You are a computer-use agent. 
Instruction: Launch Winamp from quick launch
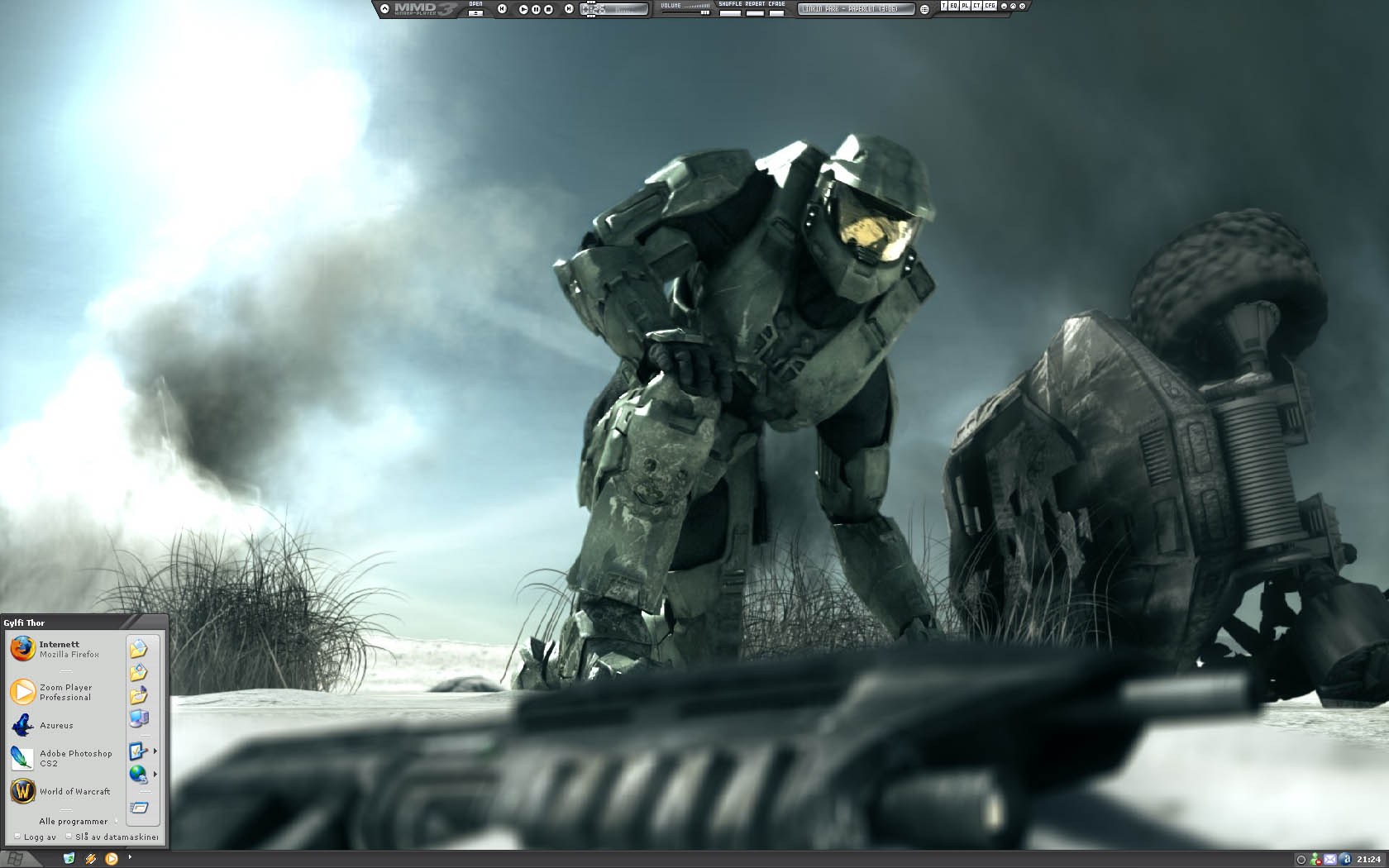click(x=90, y=859)
